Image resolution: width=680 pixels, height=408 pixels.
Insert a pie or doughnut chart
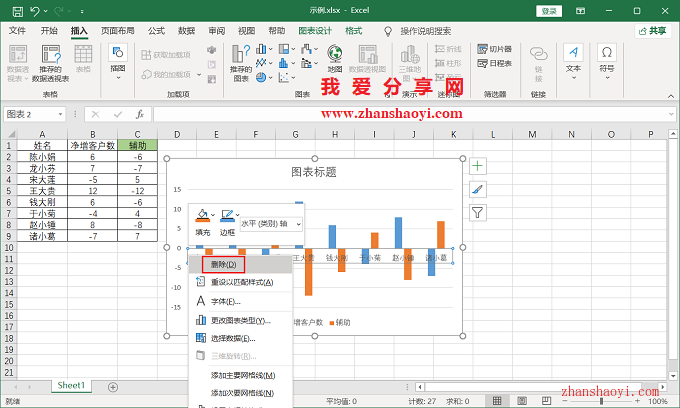(x=261, y=78)
